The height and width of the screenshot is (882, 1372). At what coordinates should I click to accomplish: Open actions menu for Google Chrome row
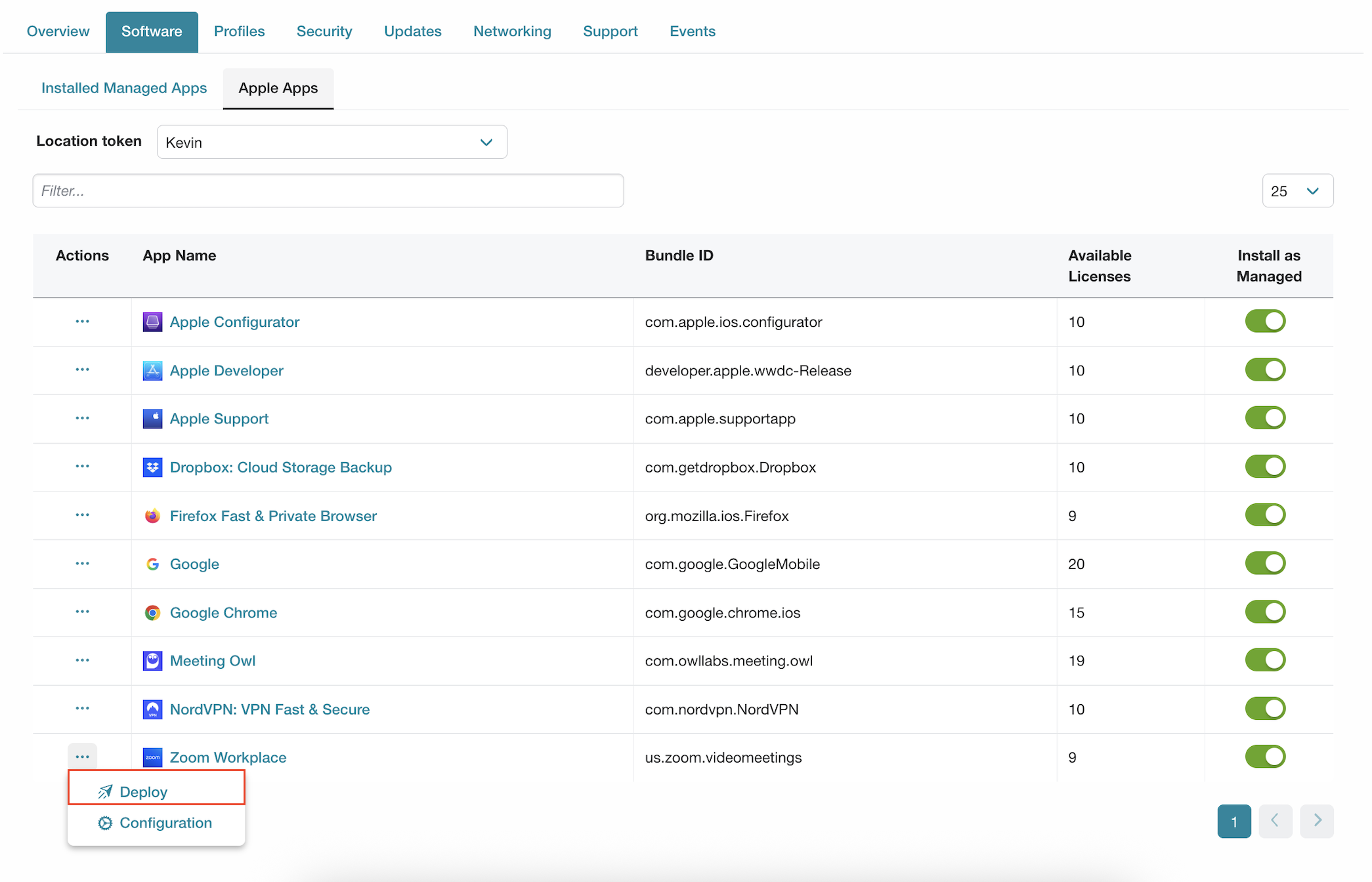click(82, 612)
